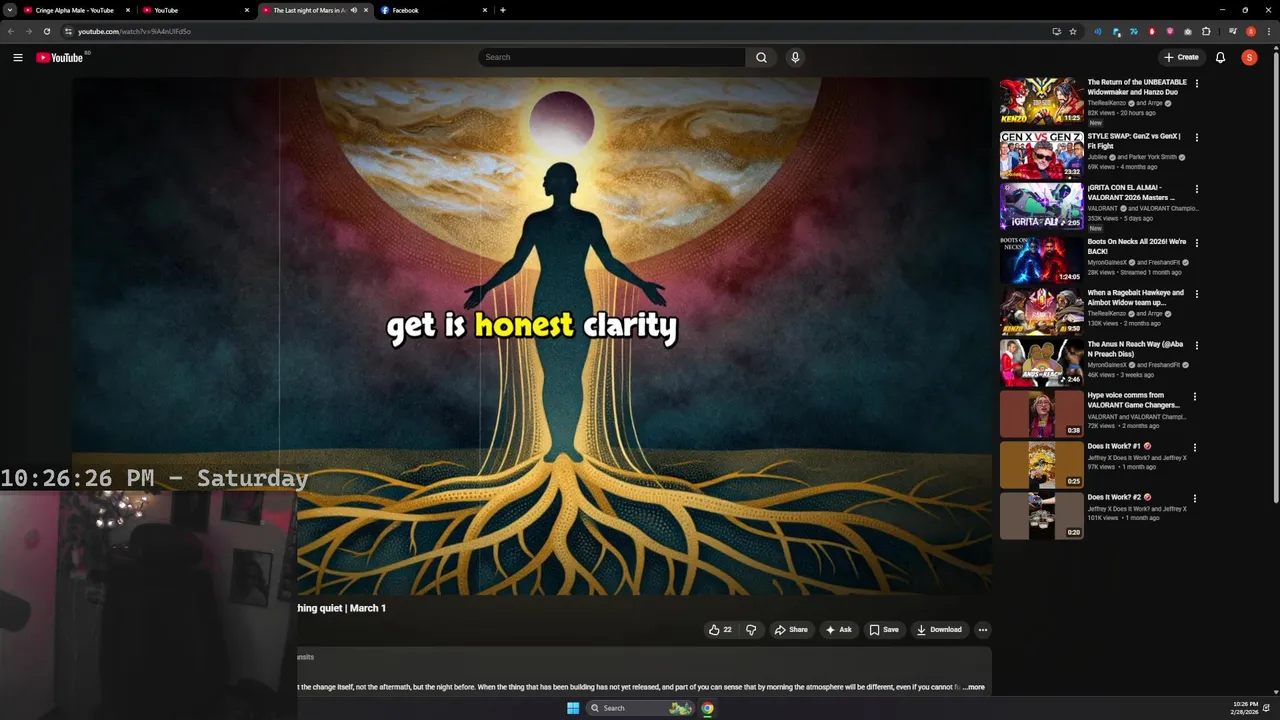Viewport: 1280px width, 720px height.
Task: Click the pink shield extension icon
Action: point(1170,31)
